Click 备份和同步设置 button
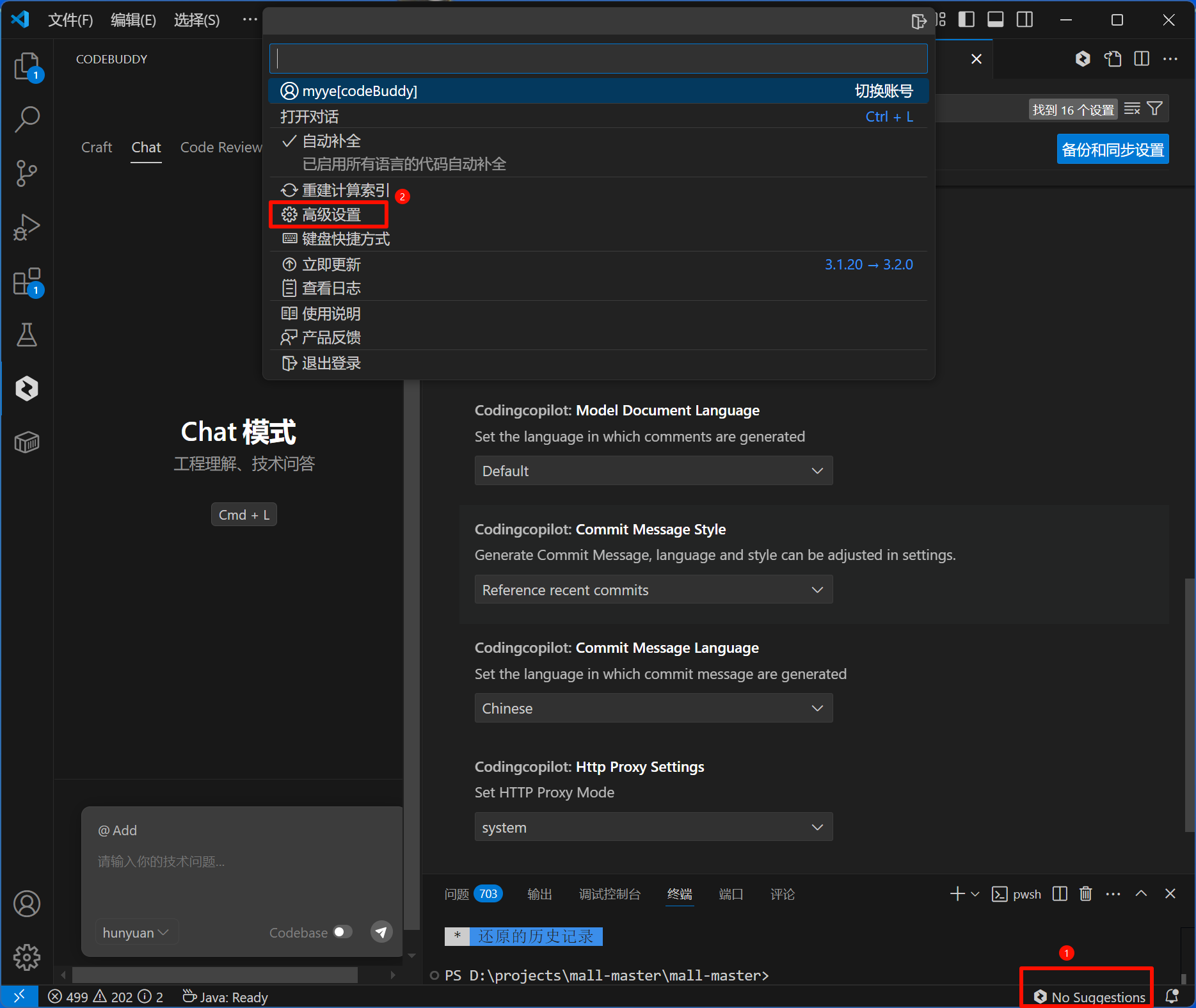Screen dimensions: 1196x1008 pyautogui.click(x=1113, y=149)
